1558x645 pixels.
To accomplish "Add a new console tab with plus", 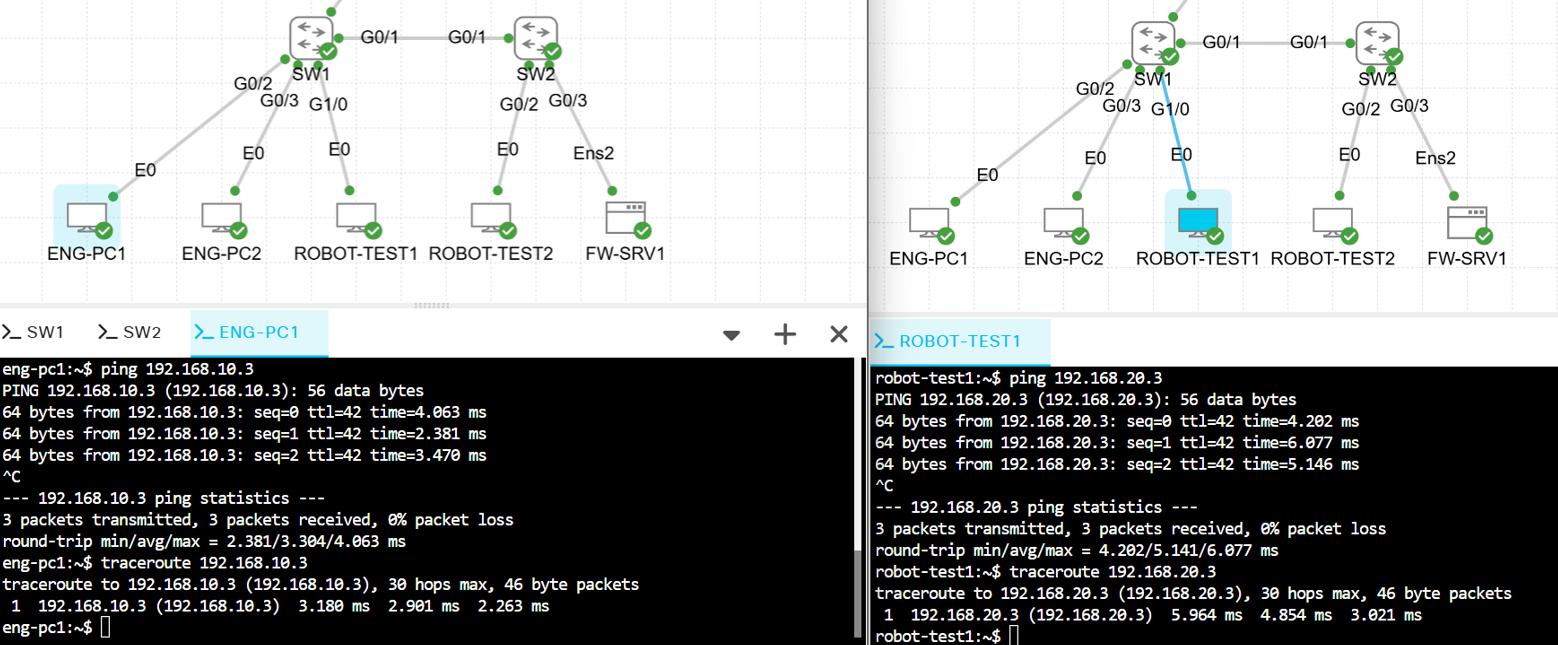I will click(x=786, y=334).
